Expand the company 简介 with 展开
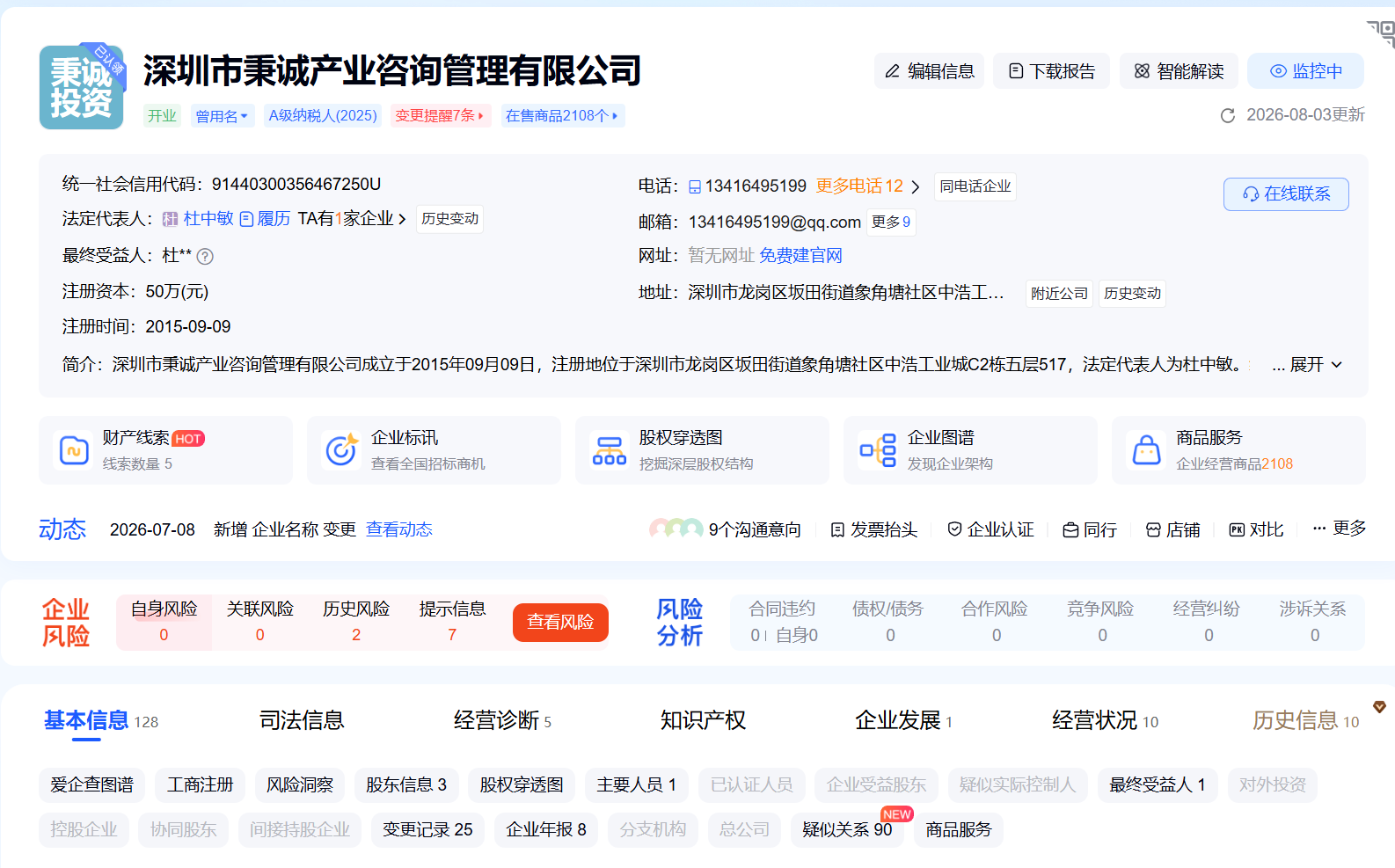The height and width of the screenshot is (868, 1395). 1307,365
